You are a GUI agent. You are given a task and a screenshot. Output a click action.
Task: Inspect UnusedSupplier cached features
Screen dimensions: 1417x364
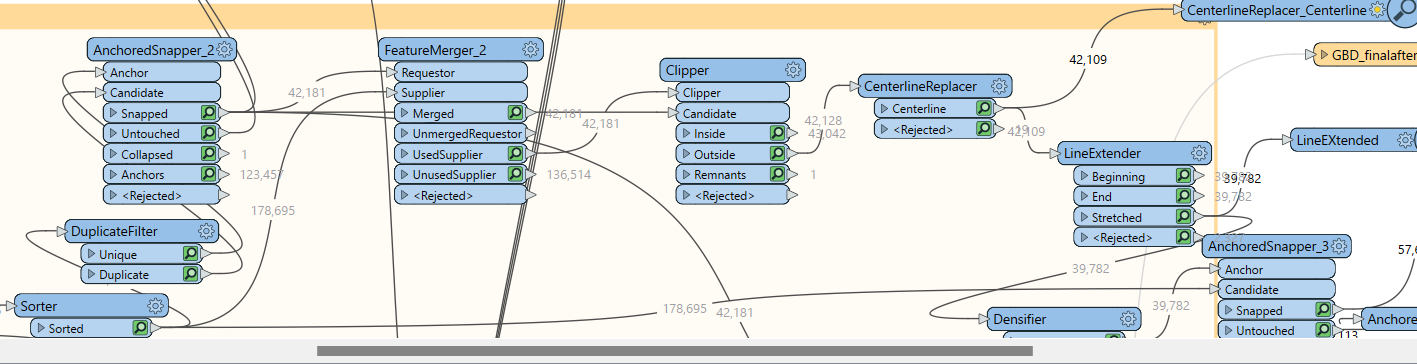pyautogui.click(x=516, y=174)
